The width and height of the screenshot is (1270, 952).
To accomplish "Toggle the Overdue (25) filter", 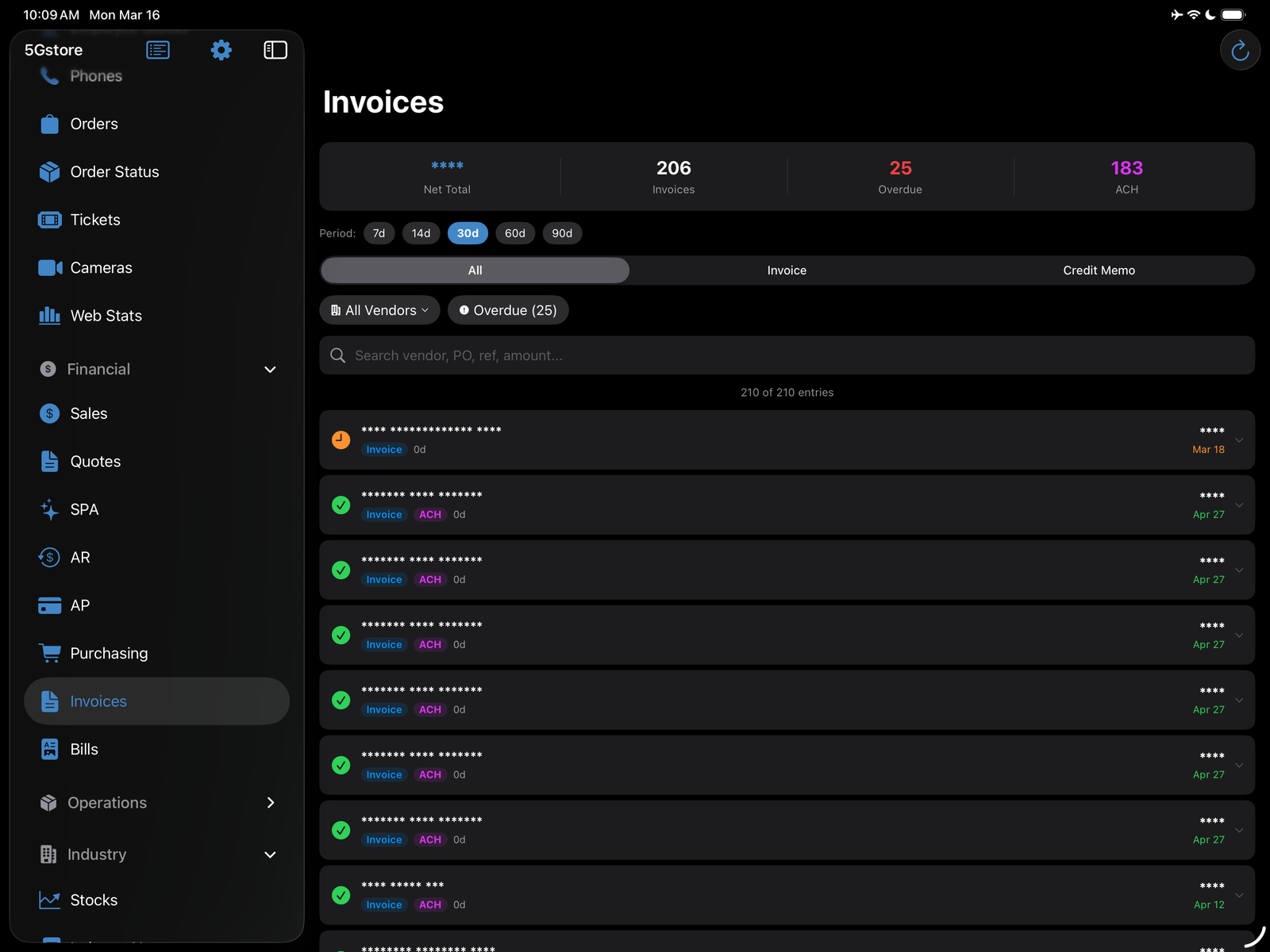I will point(508,309).
